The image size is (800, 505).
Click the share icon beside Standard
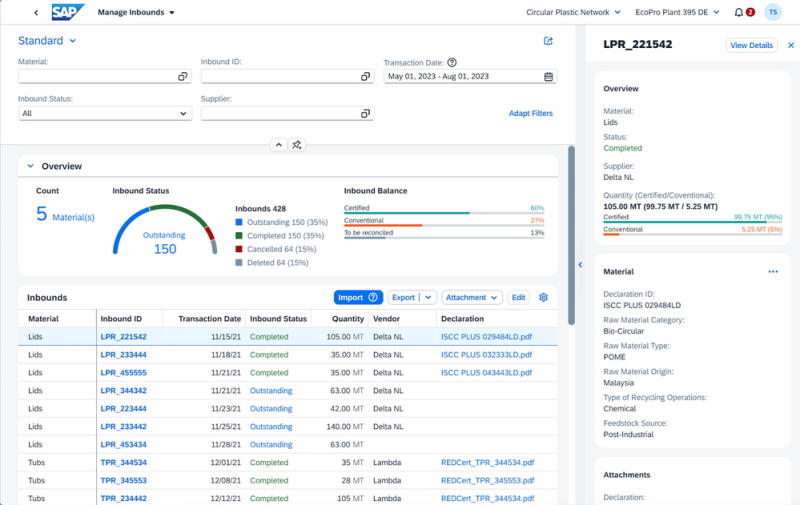pyautogui.click(x=548, y=41)
